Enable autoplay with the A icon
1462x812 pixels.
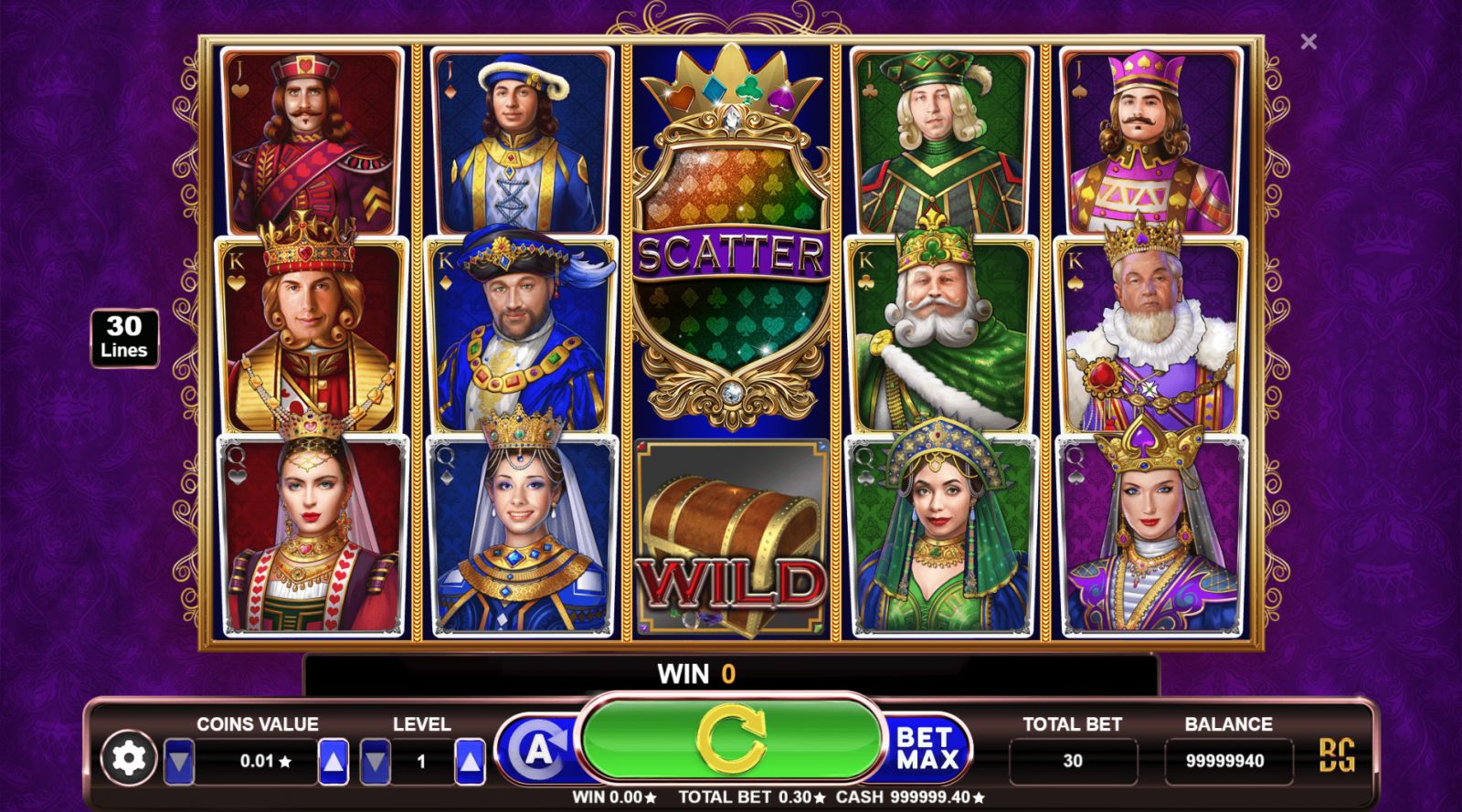tap(539, 751)
